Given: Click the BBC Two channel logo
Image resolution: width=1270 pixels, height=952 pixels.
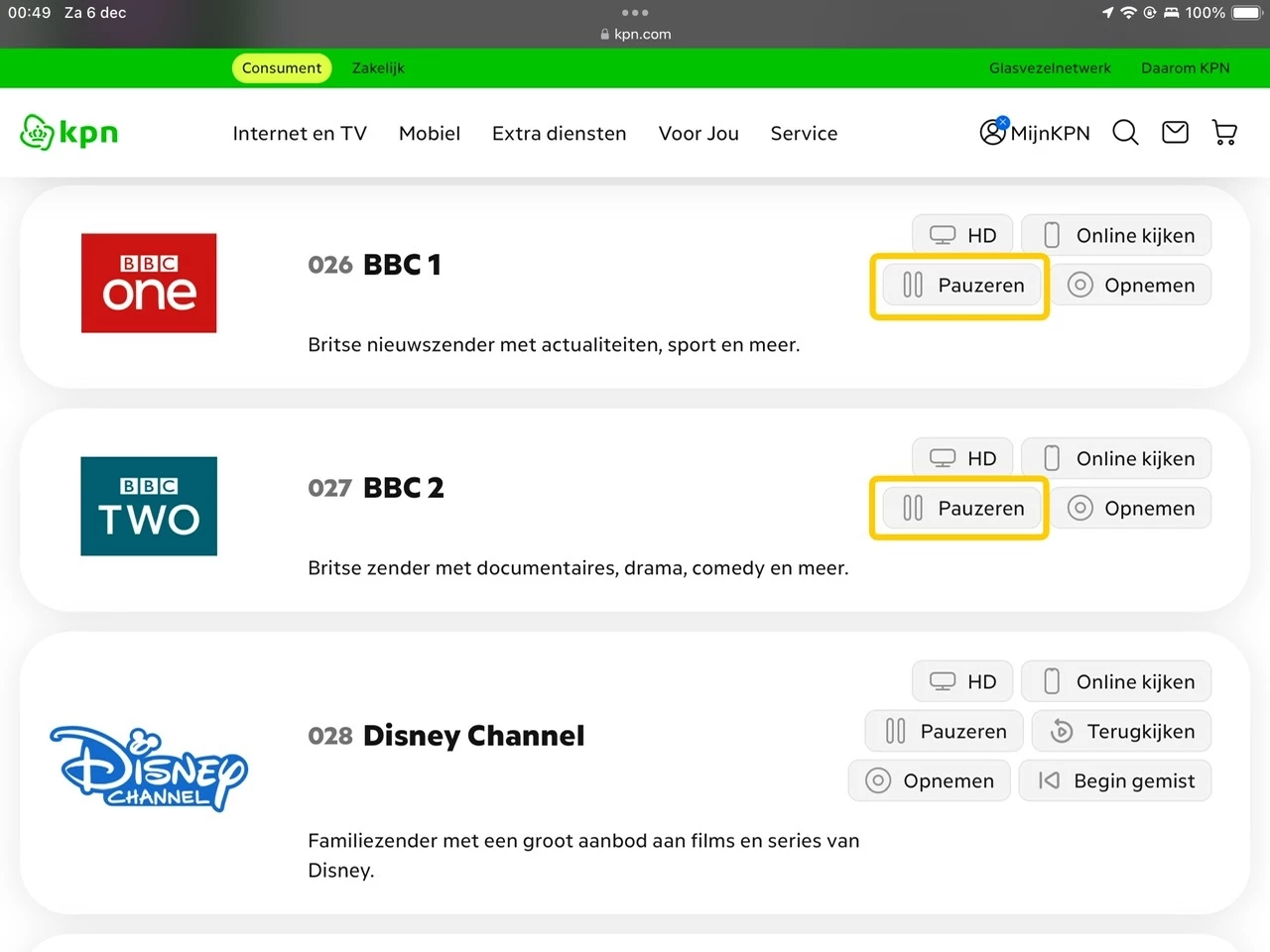Looking at the screenshot, I should pos(149,506).
